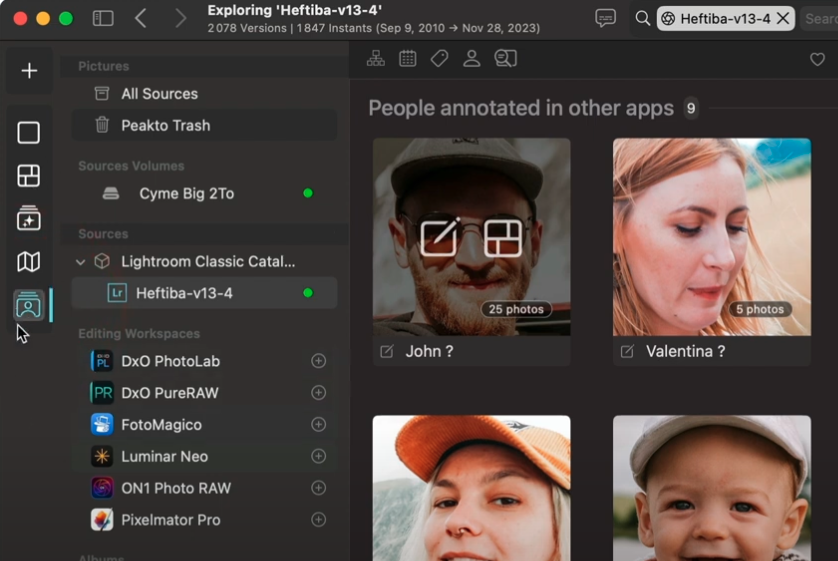The image size is (838, 561).
Task: Add a Pixelmator Pro workspace
Action: point(319,519)
